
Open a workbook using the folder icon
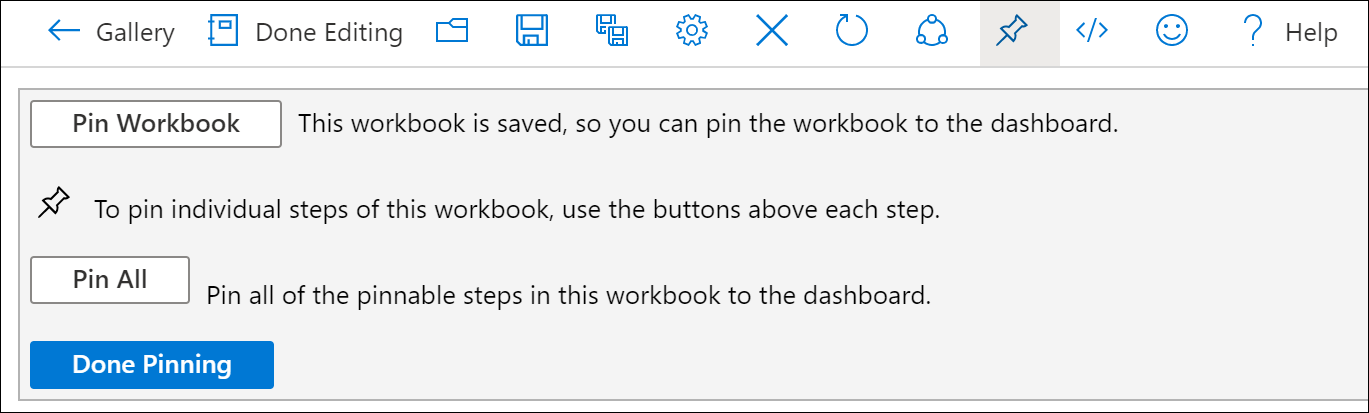pos(452,32)
